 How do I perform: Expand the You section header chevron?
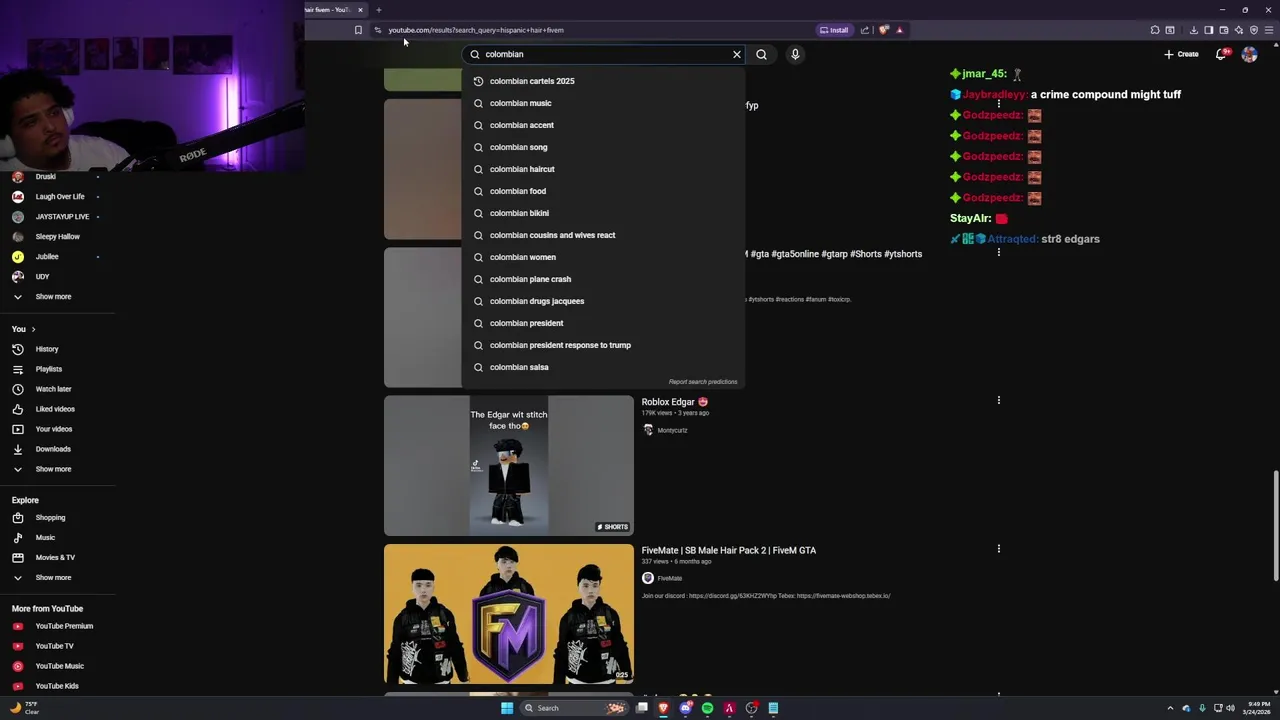pyautogui.click(x=33, y=329)
